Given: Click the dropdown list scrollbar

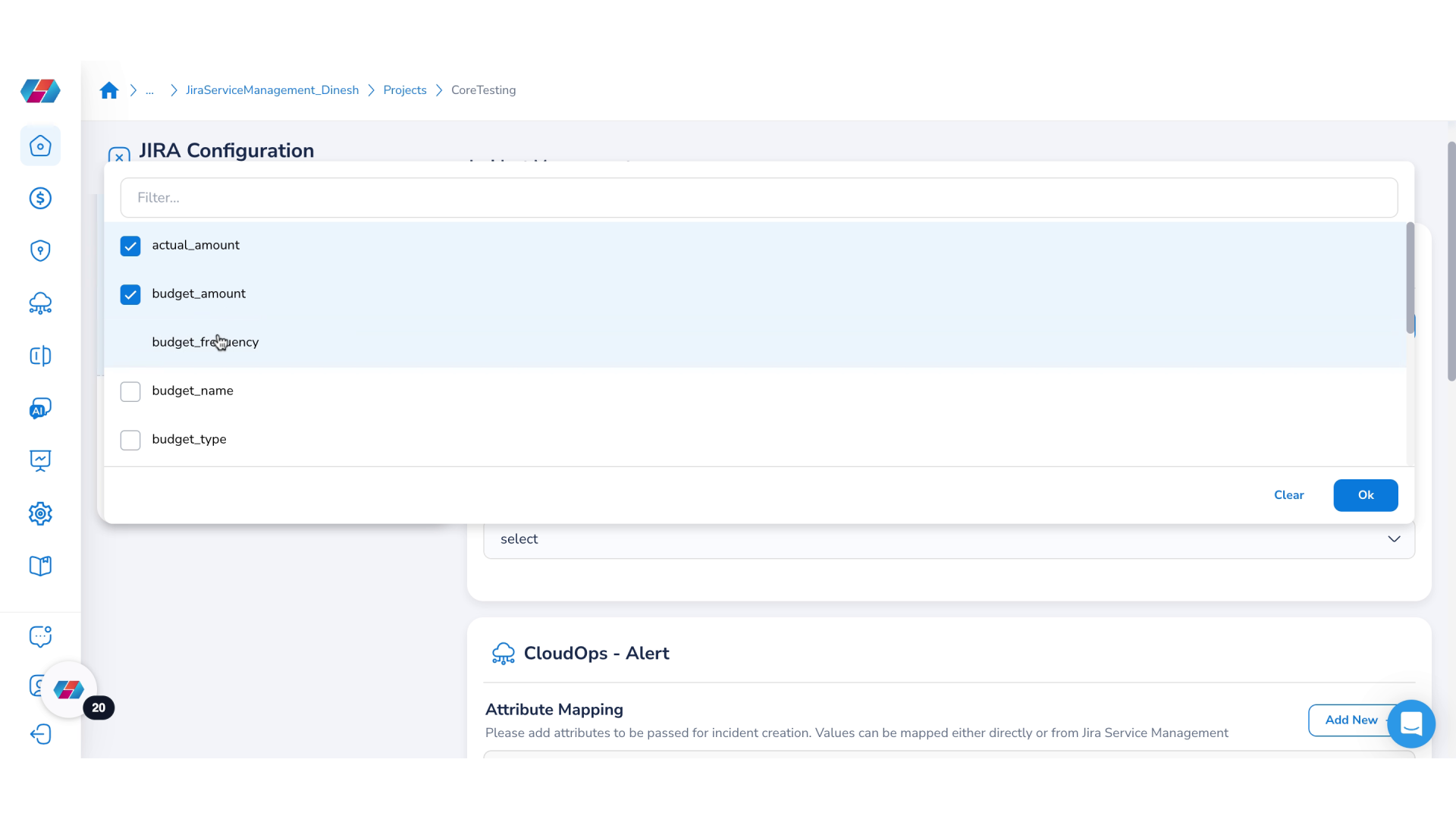Looking at the screenshot, I should 1410,278.
